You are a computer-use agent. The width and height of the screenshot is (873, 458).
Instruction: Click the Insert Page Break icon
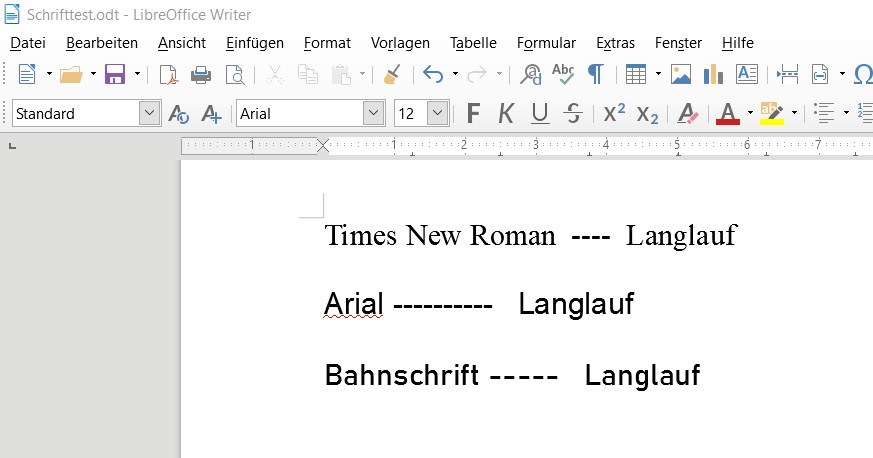[x=787, y=74]
